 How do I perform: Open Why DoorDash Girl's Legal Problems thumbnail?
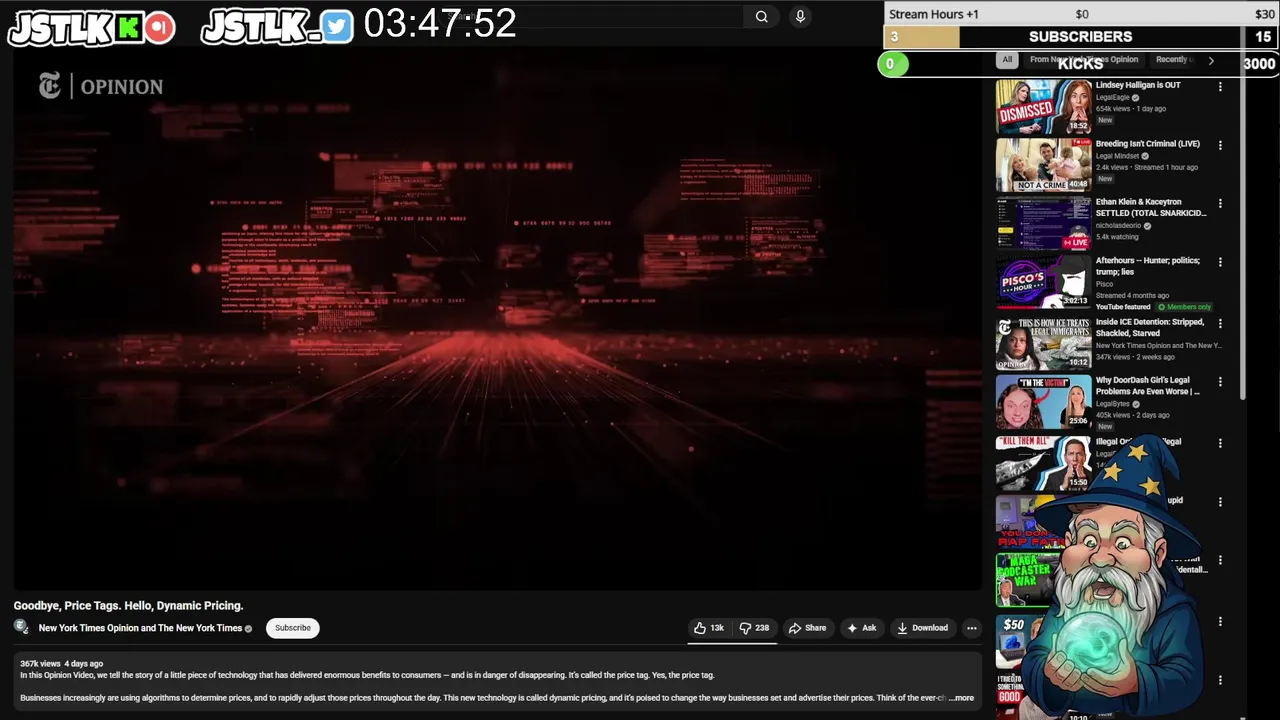(1043, 402)
